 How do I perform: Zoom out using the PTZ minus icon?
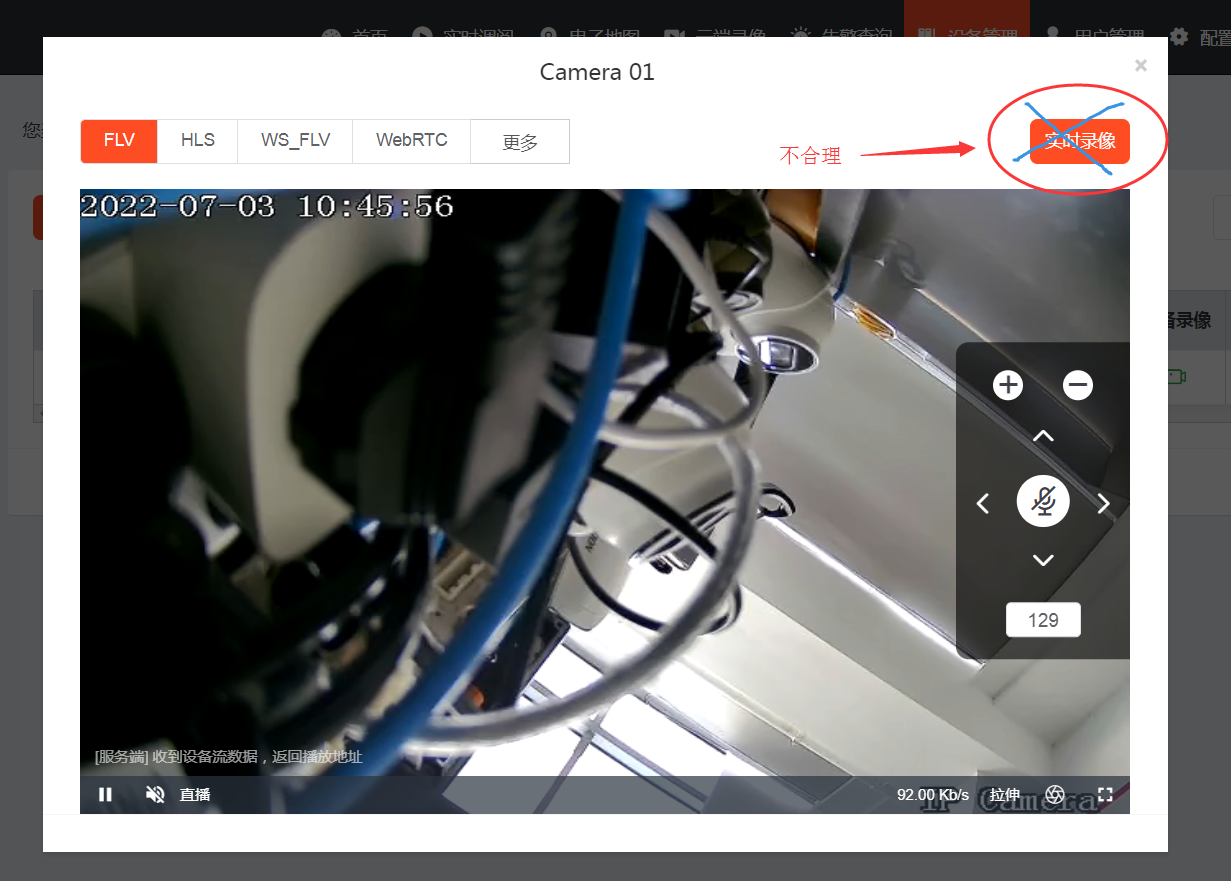1077,384
